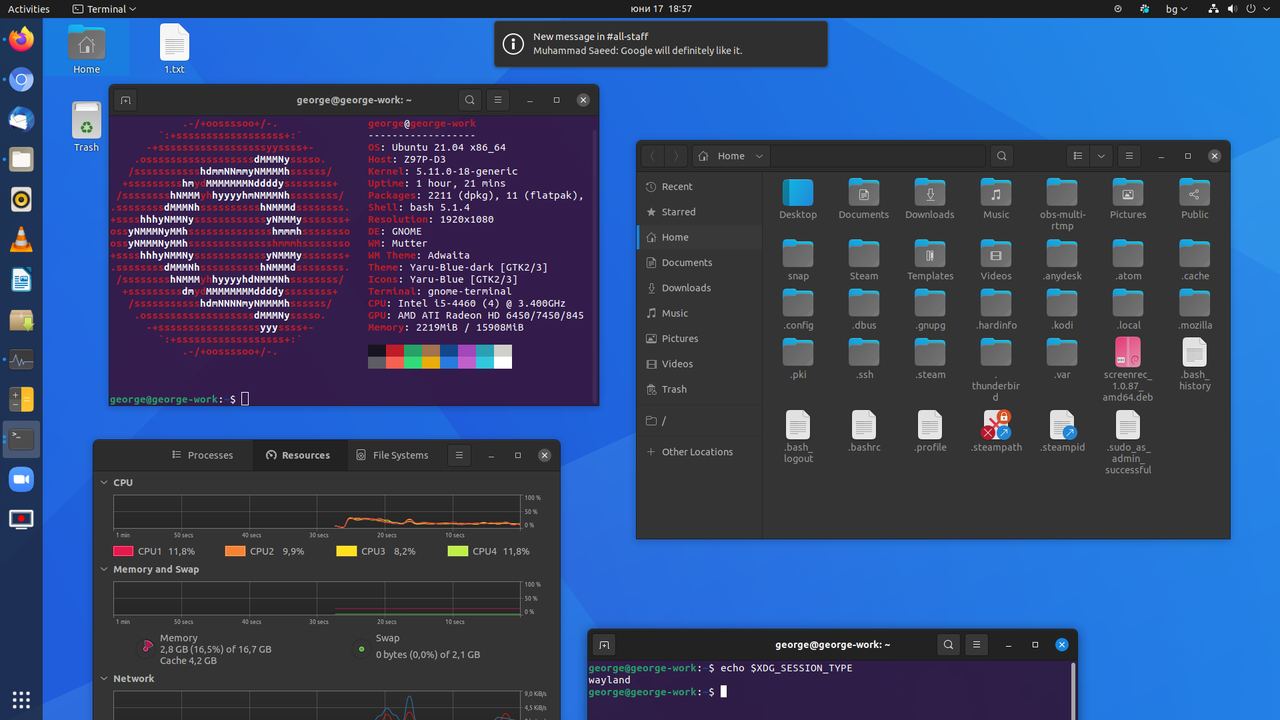Open System Monitor hamburger menu

click(x=459, y=455)
